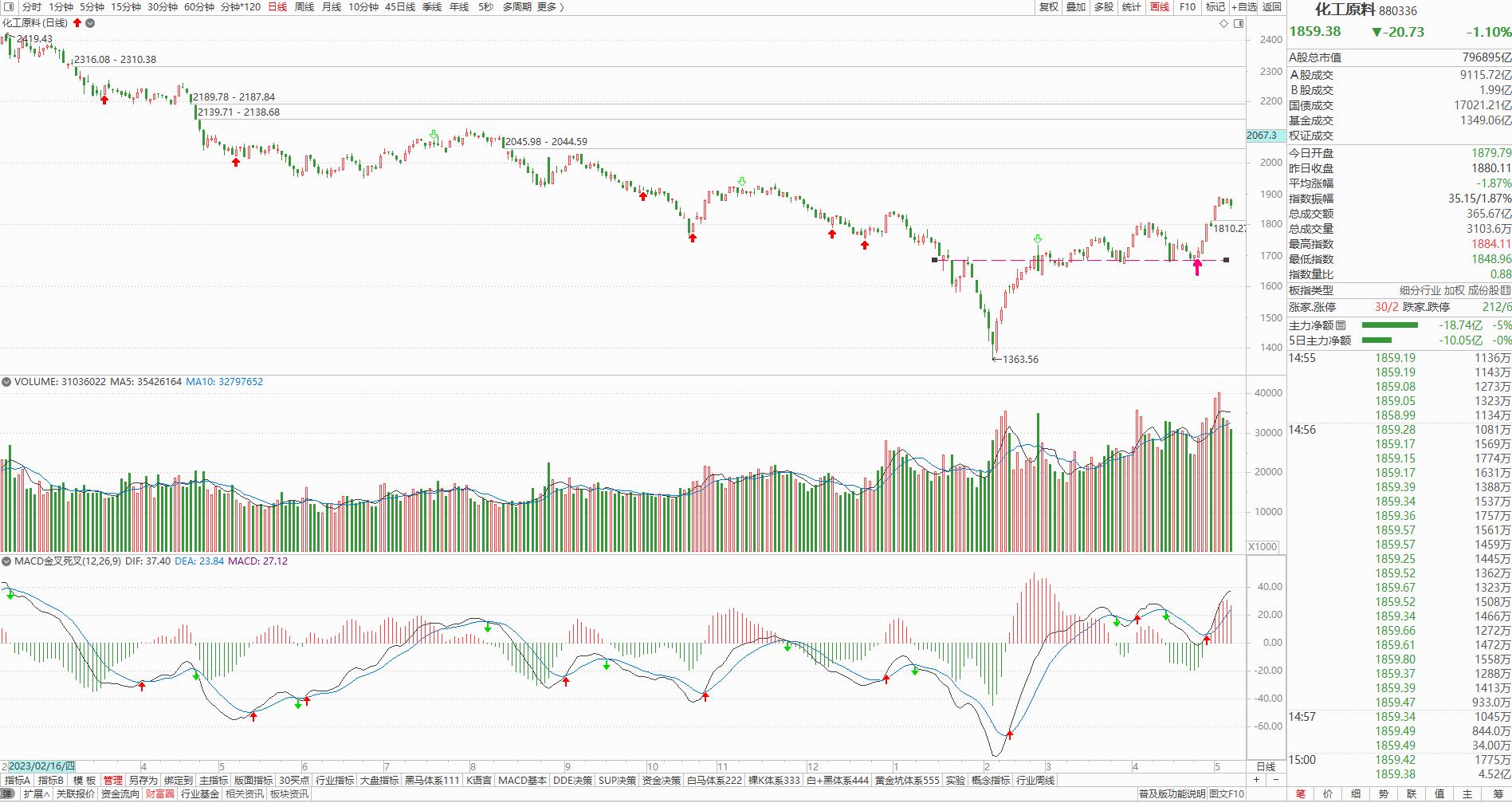Toggle the 标记 marker option

coord(1215,7)
